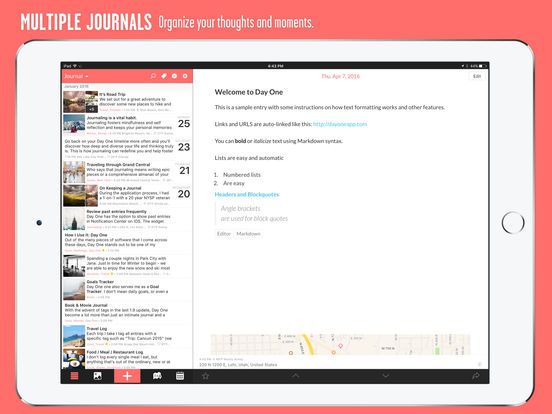Open the tags filter icon
The height and width of the screenshot is (414, 552).
tap(164, 76)
